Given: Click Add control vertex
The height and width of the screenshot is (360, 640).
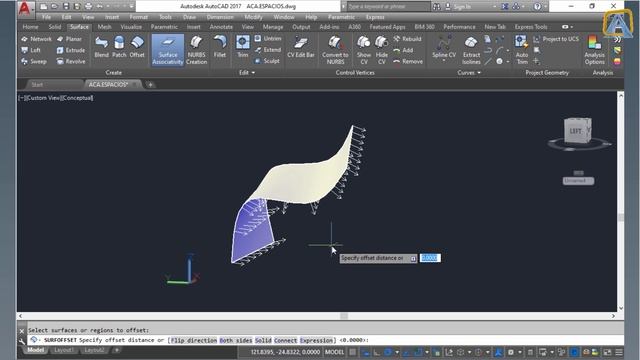Looking at the screenshot, I should (403, 50).
